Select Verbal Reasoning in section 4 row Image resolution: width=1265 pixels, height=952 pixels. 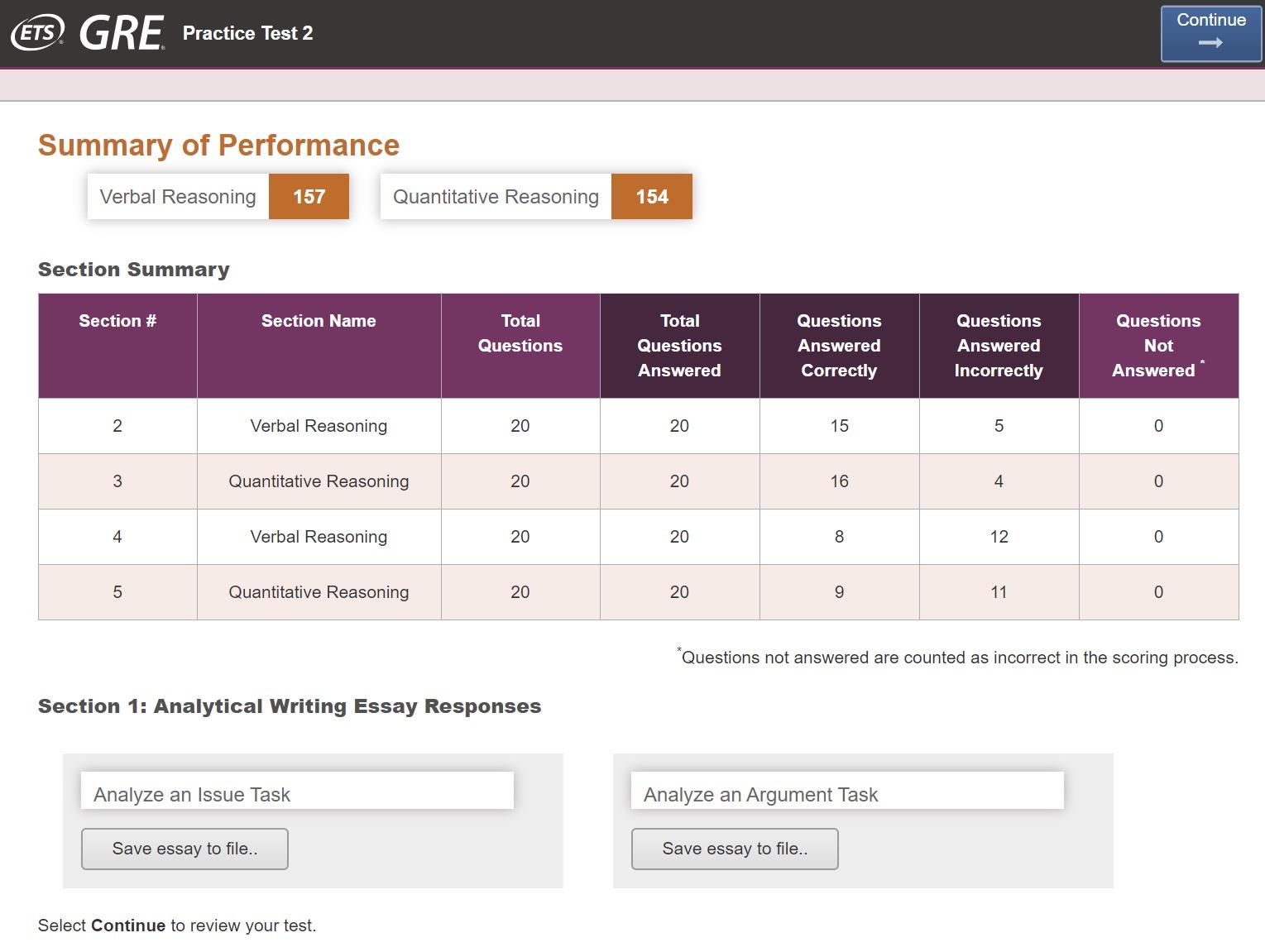click(319, 537)
